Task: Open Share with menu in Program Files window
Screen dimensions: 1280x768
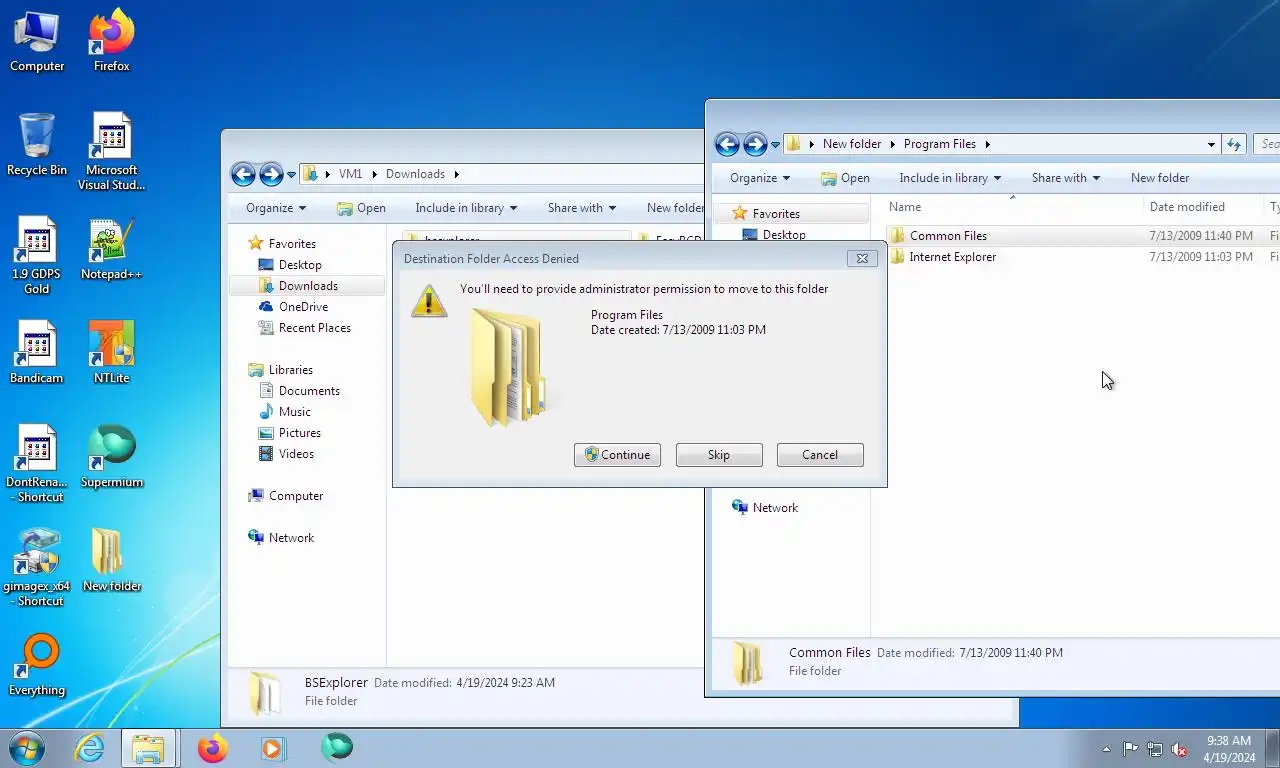Action: coord(1066,178)
